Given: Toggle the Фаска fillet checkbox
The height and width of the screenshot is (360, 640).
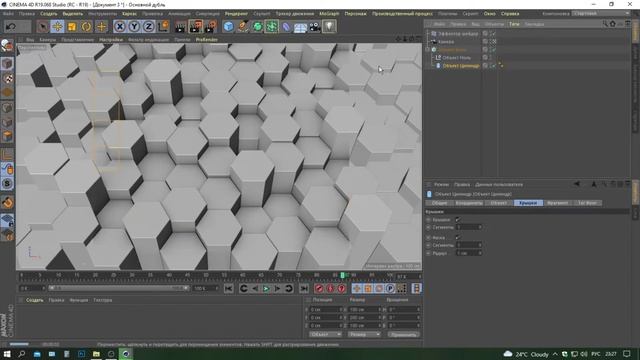Looking at the screenshot, I should pyautogui.click(x=458, y=237).
